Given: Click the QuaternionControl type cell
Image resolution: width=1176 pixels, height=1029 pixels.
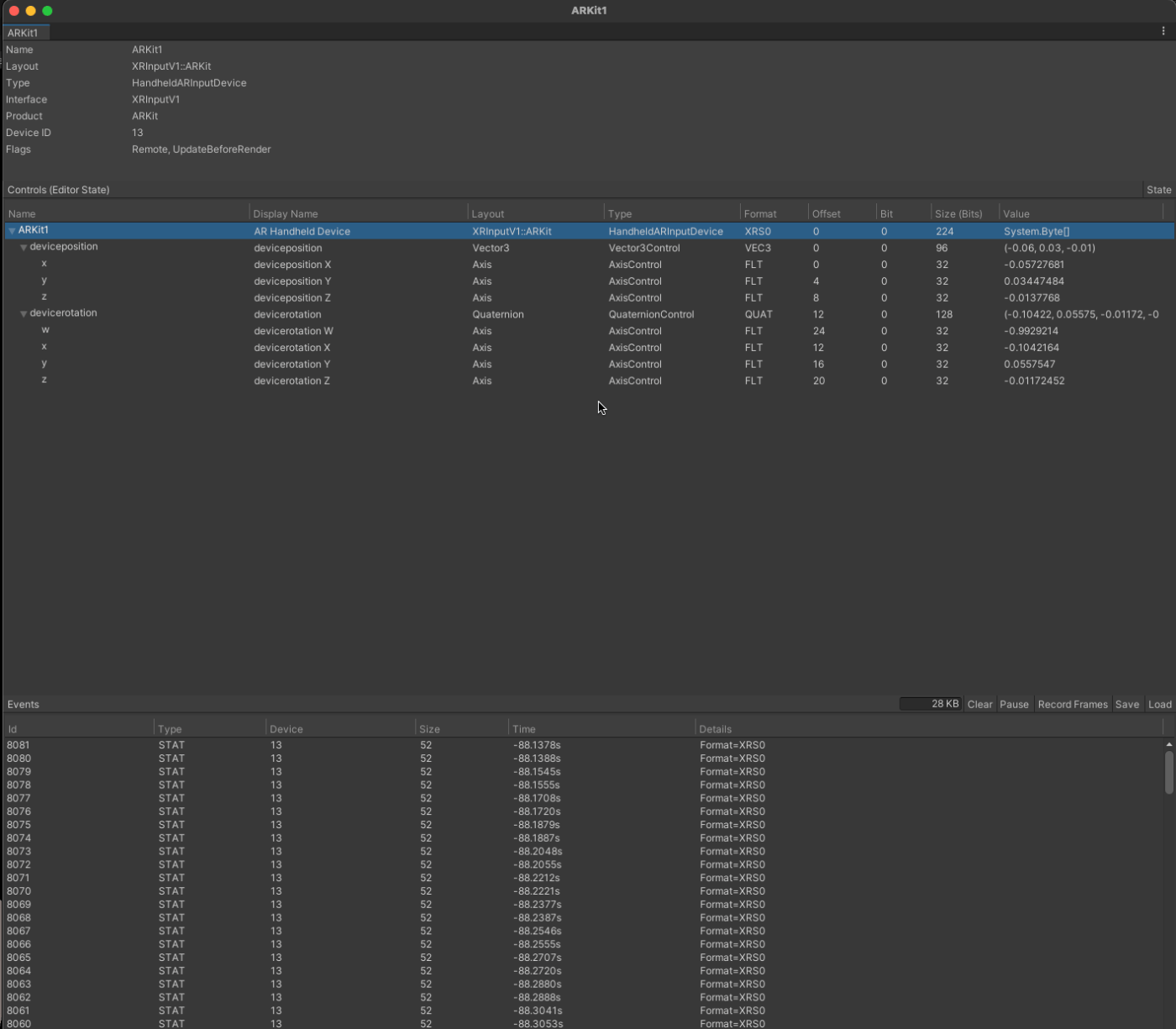Looking at the screenshot, I should (x=651, y=314).
